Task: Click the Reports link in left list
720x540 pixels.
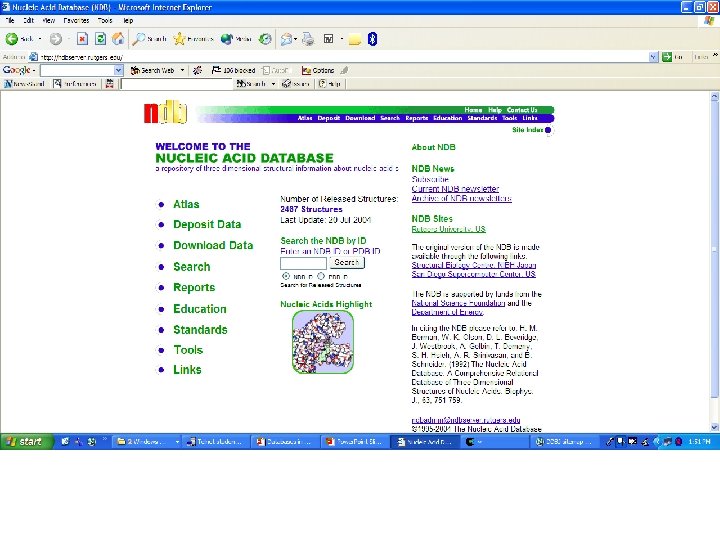Action: point(194,287)
